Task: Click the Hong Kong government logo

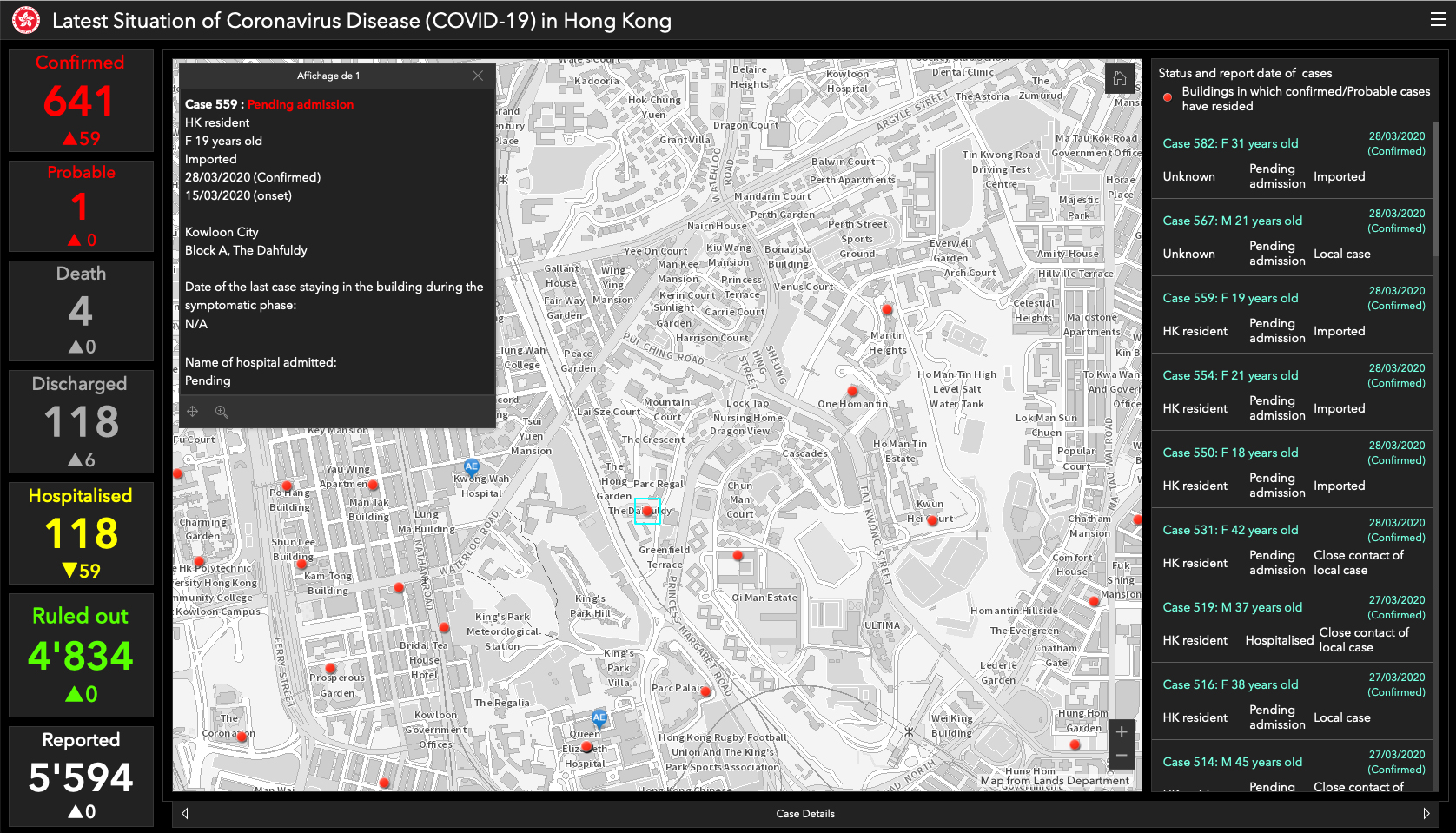Action: 26,20
